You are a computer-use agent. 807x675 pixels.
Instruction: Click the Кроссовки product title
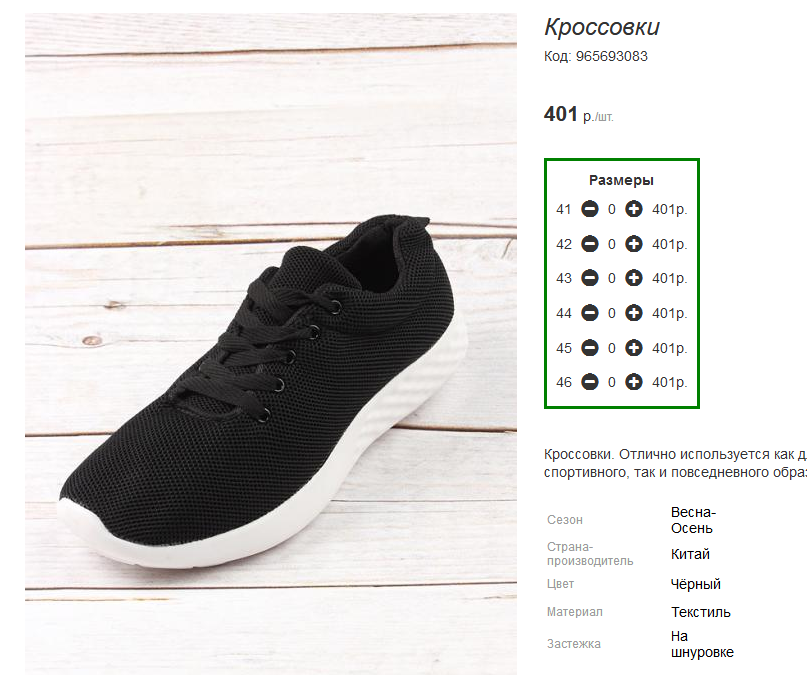(x=602, y=27)
